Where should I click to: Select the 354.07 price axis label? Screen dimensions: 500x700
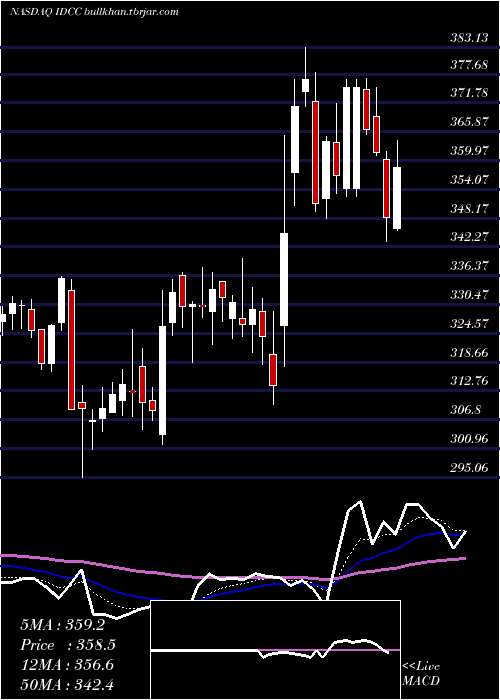pyautogui.click(x=469, y=179)
